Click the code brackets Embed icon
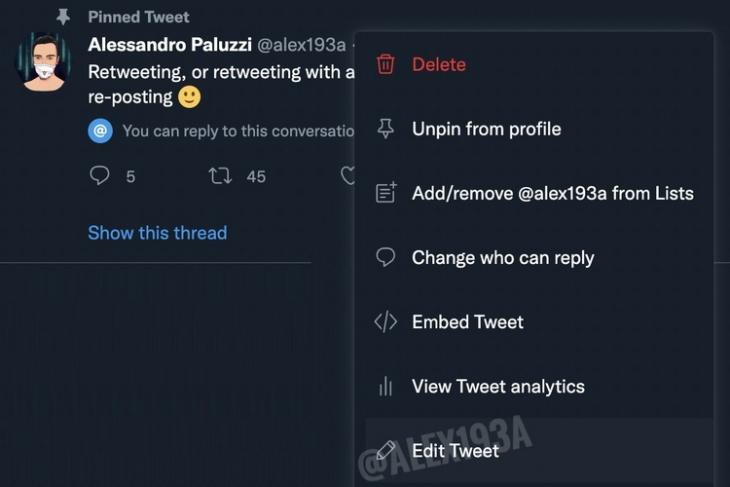730x487 pixels. (385, 322)
